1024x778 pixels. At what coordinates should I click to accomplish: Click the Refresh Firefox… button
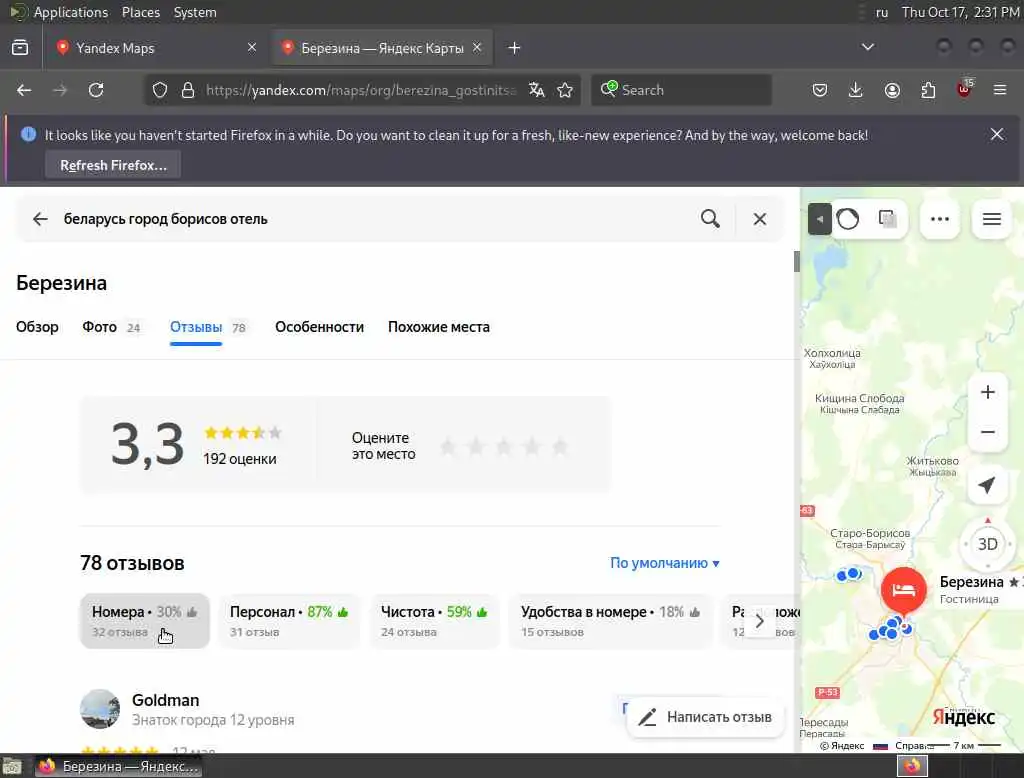tap(114, 165)
